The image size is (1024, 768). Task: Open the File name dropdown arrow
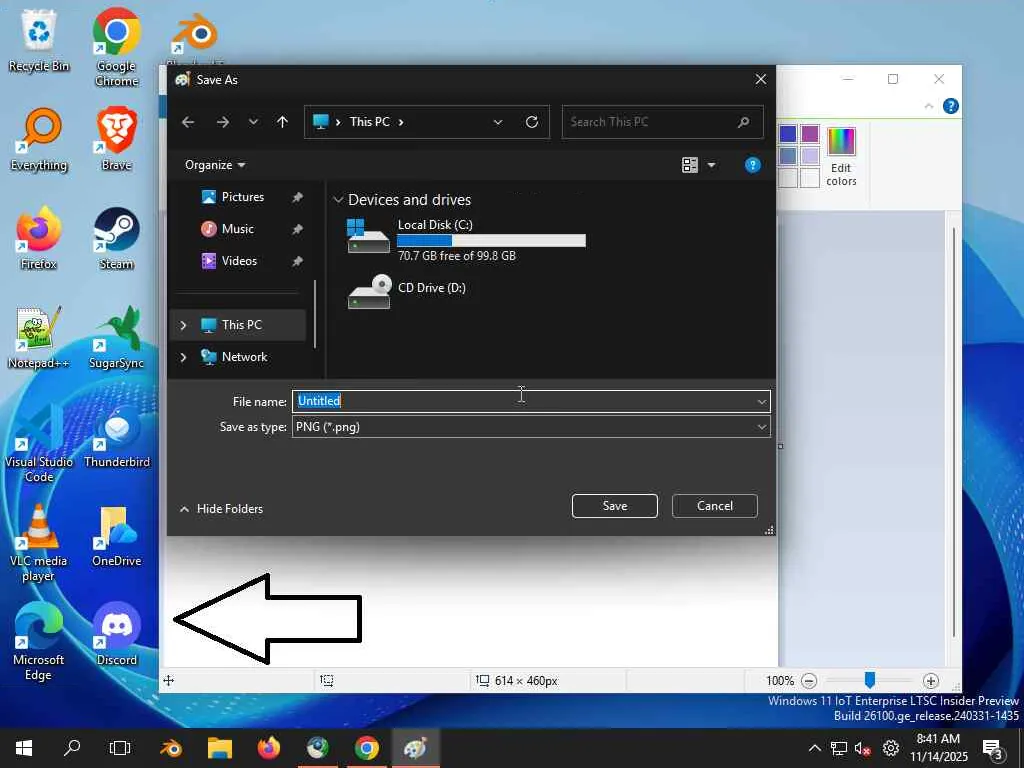point(761,402)
